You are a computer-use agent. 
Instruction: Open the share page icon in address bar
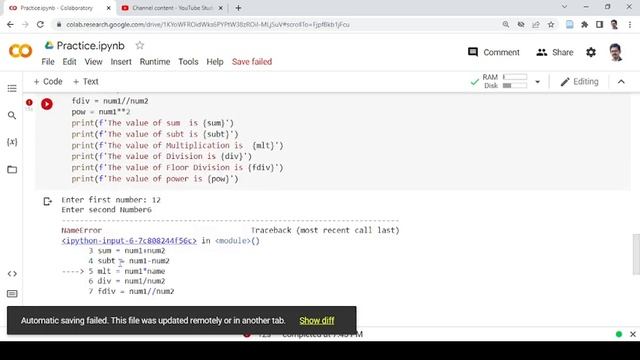(536, 24)
